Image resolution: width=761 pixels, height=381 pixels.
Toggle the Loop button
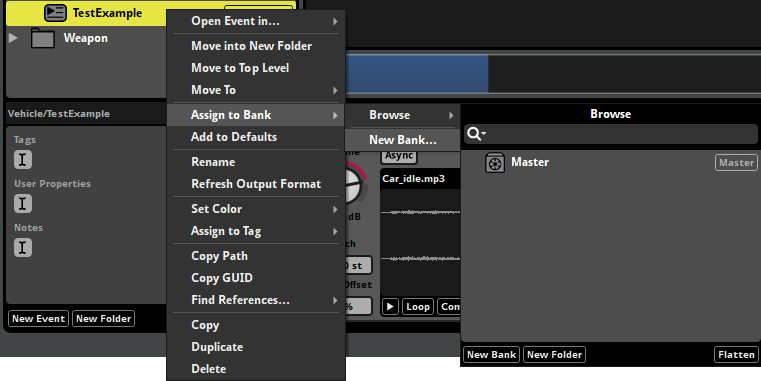[x=418, y=307]
